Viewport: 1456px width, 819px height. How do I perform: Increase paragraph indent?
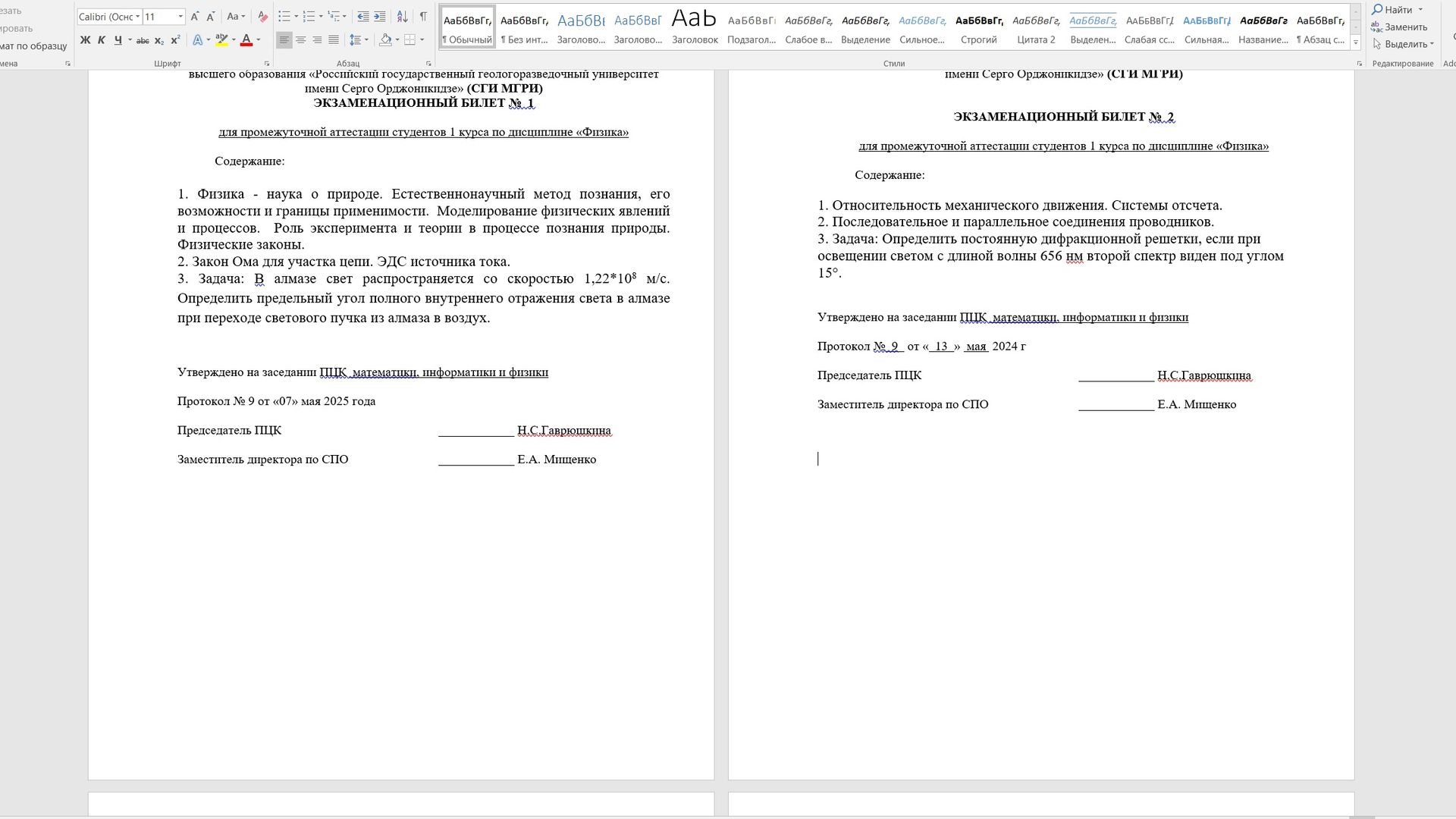point(380,17)
